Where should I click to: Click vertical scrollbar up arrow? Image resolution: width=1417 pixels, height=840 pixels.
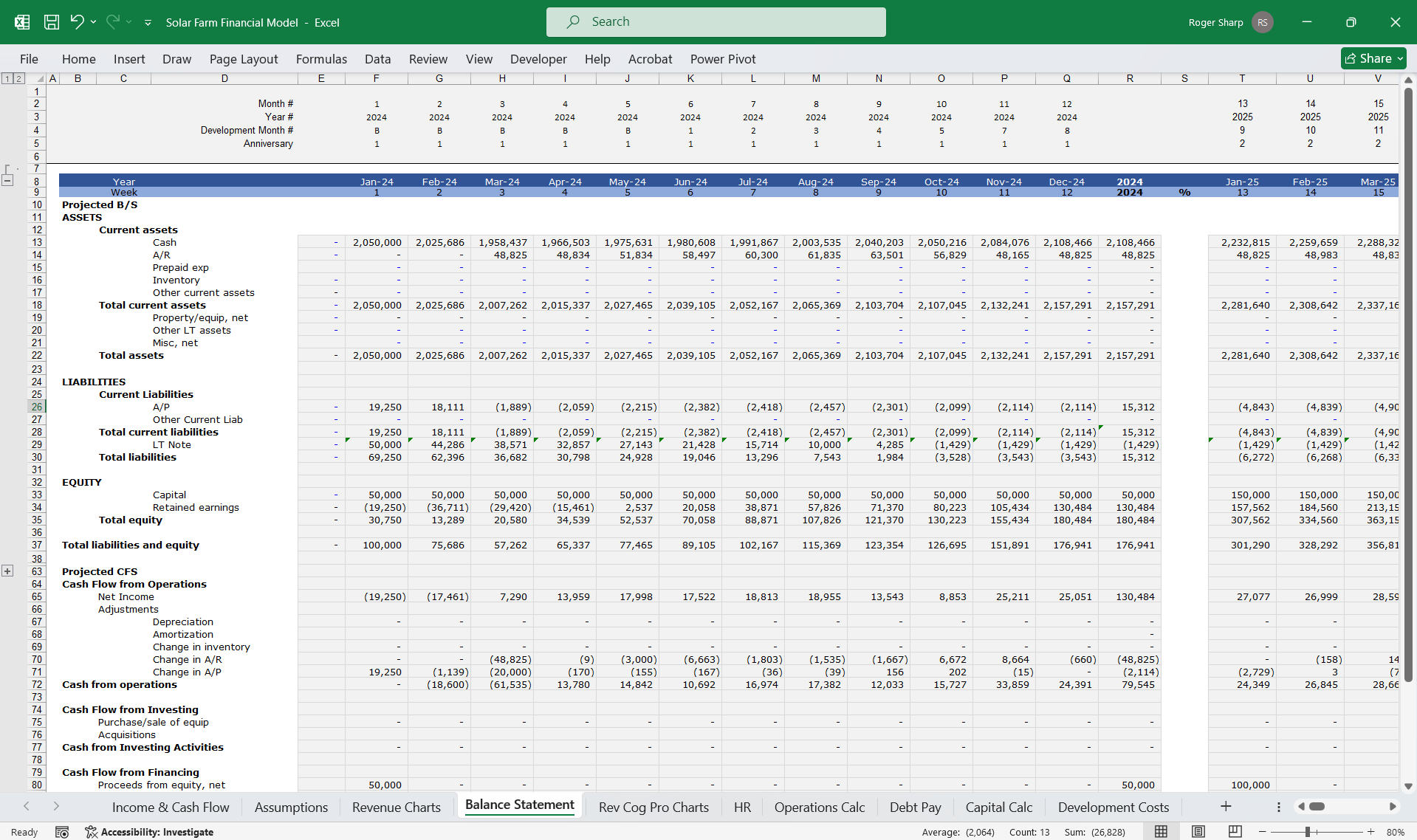[x=1408, y=80]
